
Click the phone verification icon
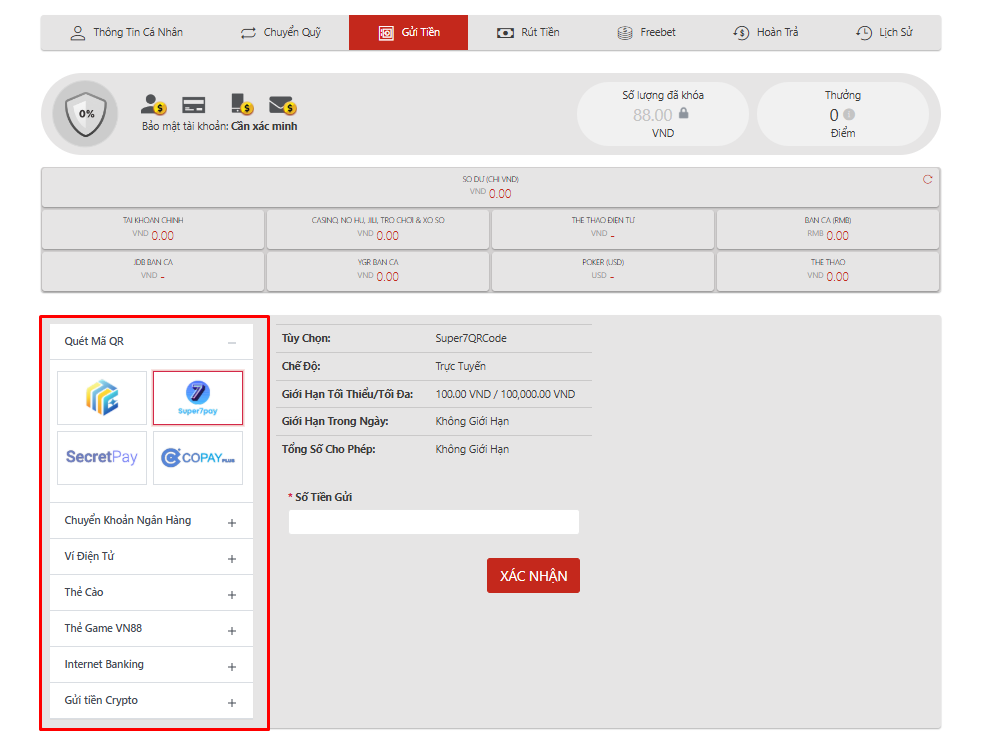pyautogui.click(x=242, y=104)
